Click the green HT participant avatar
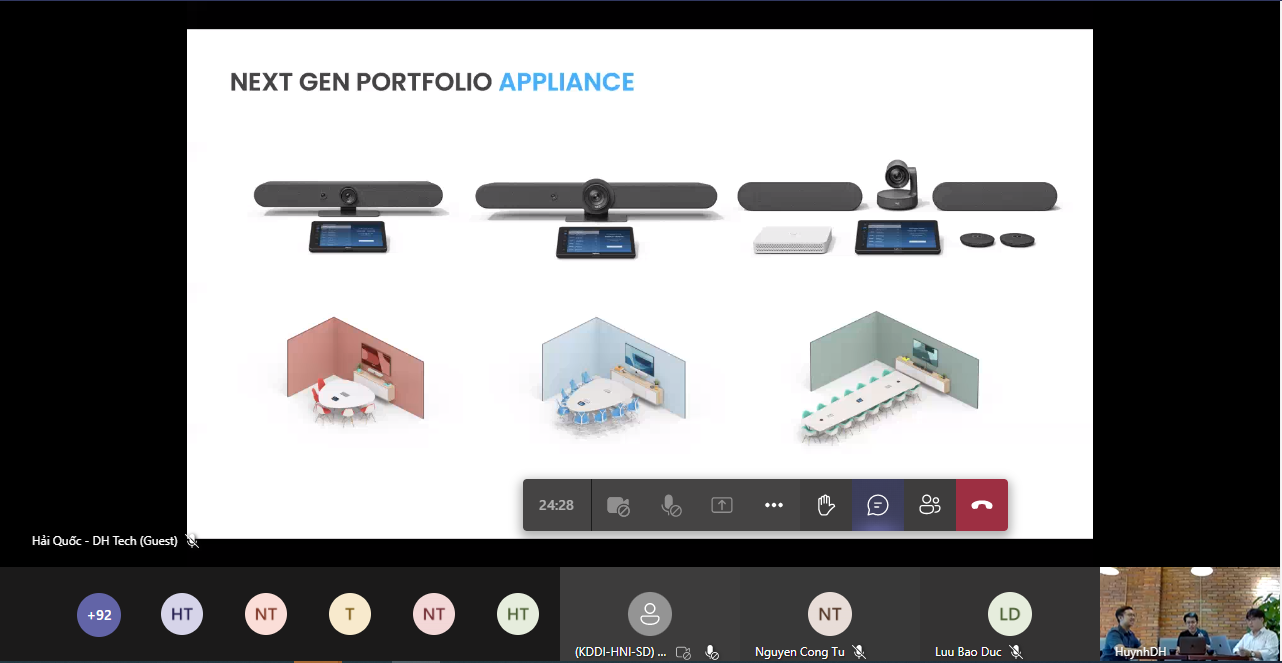The height and width of the screenshot is (663, 1282). point(518,615)
